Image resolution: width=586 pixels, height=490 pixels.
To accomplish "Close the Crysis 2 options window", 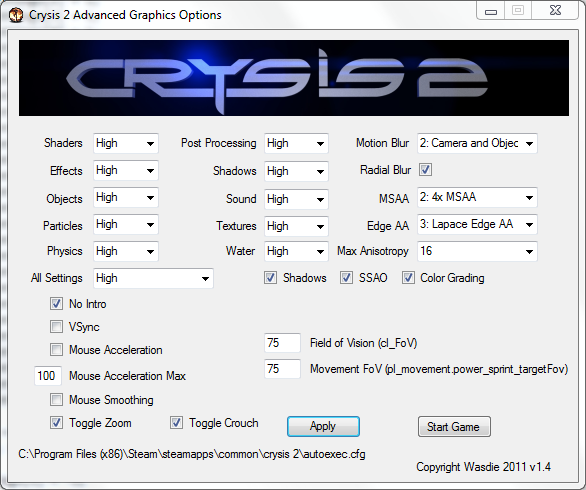I will point(555,10).
